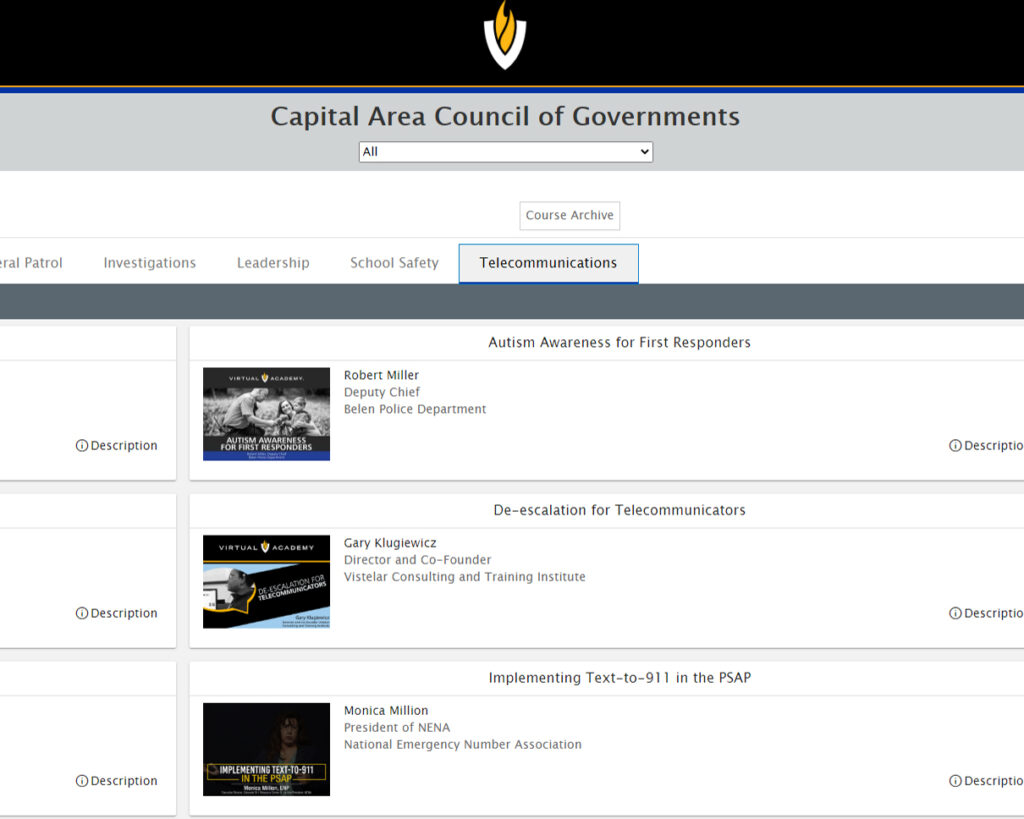Image resolution: width=1024 pixels, height=819 pixels.
Task: Click instructor name Robert Miller
Action: click(381, 375)
